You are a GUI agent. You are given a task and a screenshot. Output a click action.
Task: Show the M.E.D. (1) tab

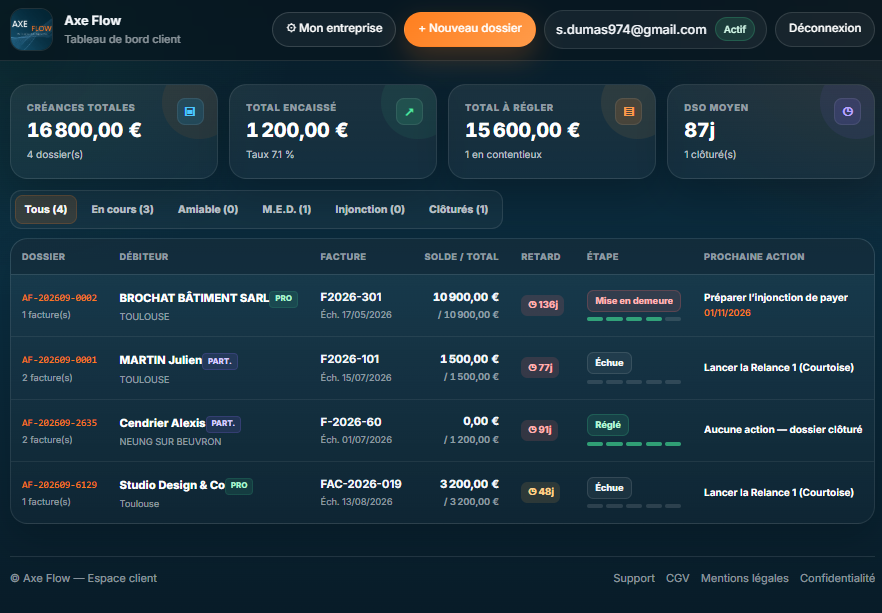287,209
